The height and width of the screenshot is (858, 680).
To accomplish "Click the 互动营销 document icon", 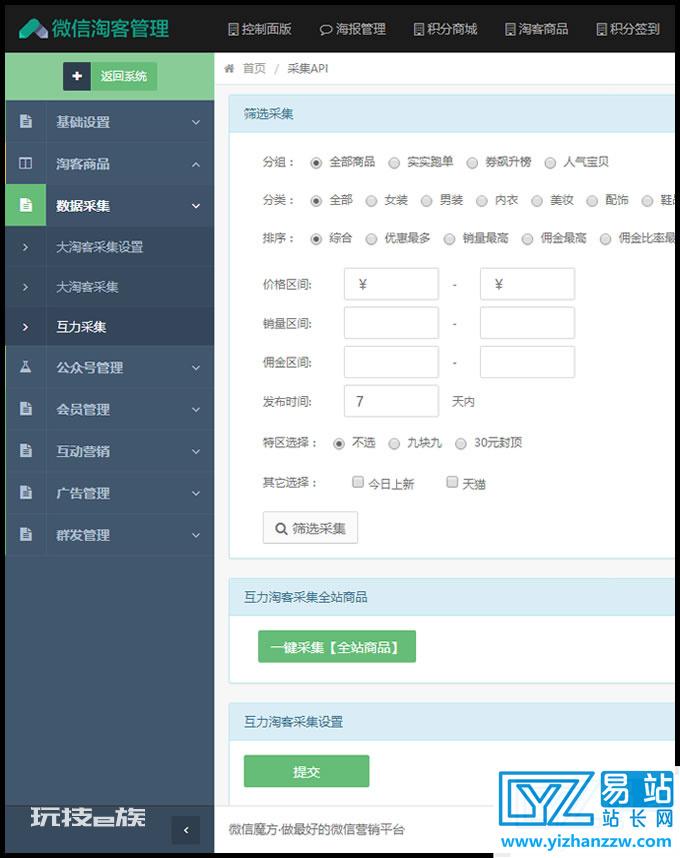I will click(x=26, y=450).
